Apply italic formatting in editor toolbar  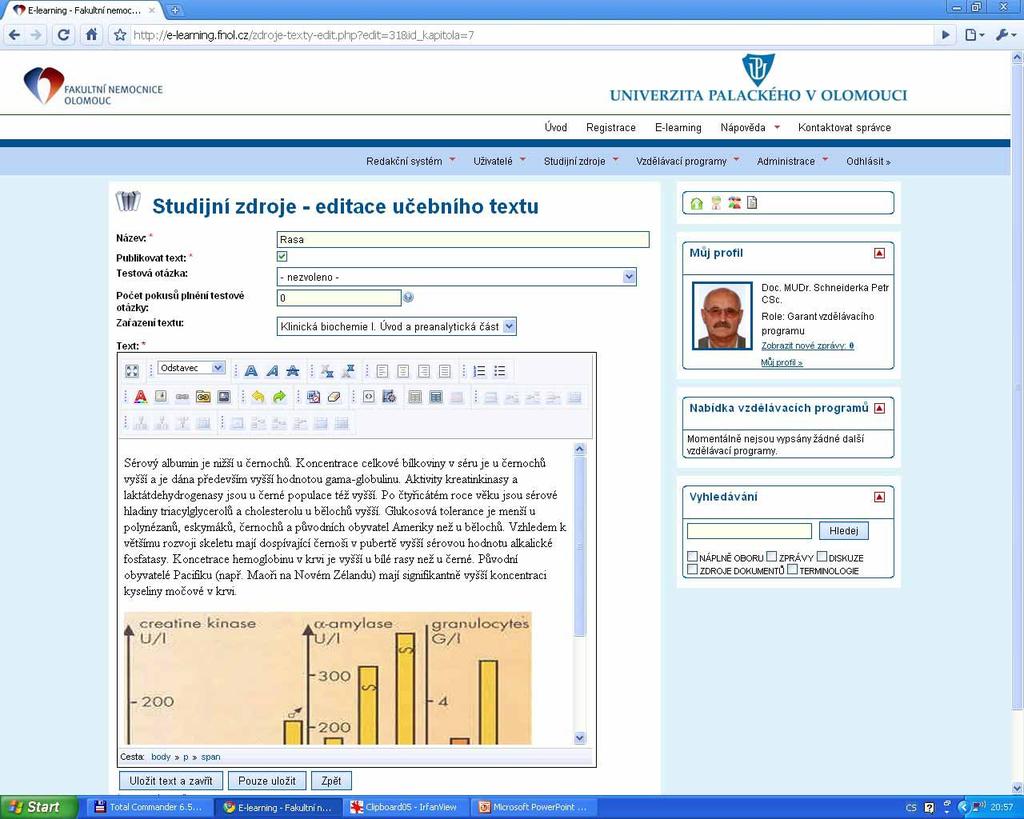point(272,371)
